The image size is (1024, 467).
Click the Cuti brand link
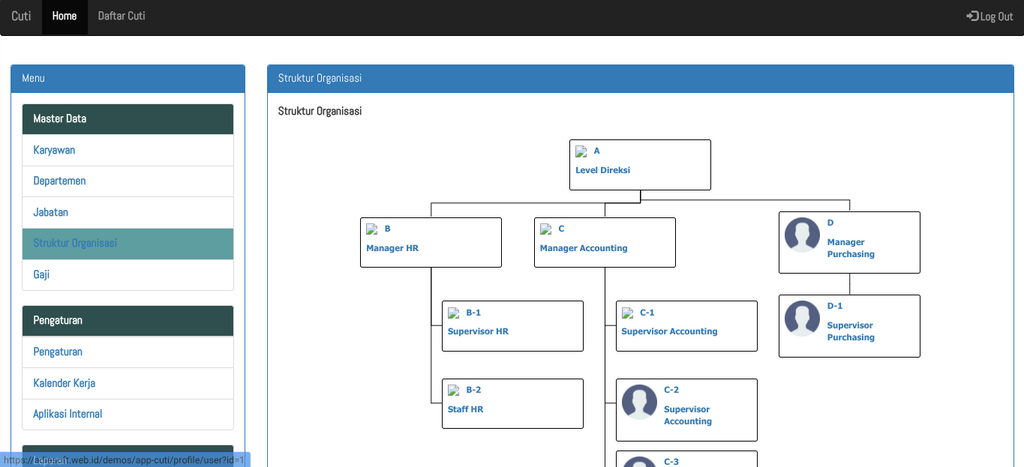[21, 16]
